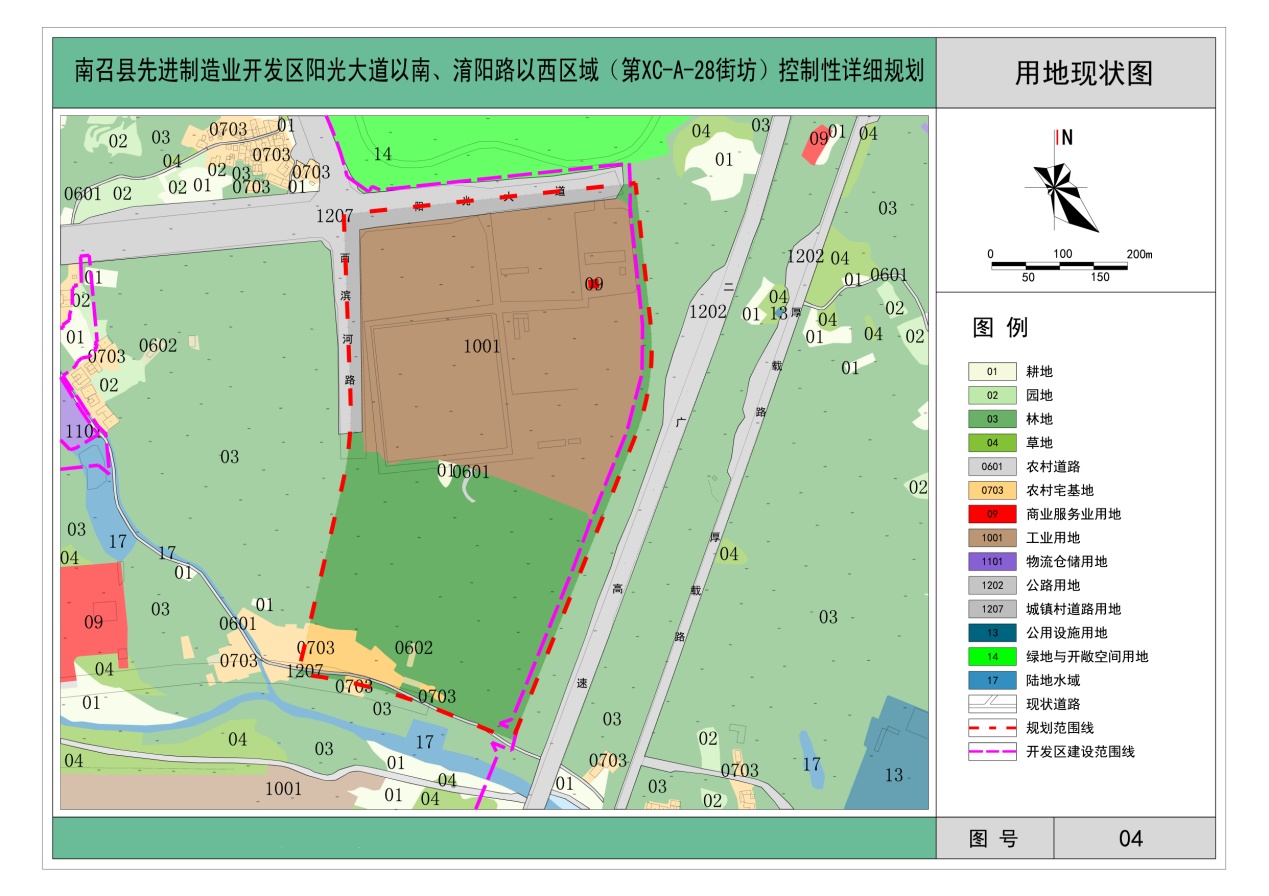Click the 14 label on the map's green space
Screen dimensions: 1269x896
click(x=382, y=154)
